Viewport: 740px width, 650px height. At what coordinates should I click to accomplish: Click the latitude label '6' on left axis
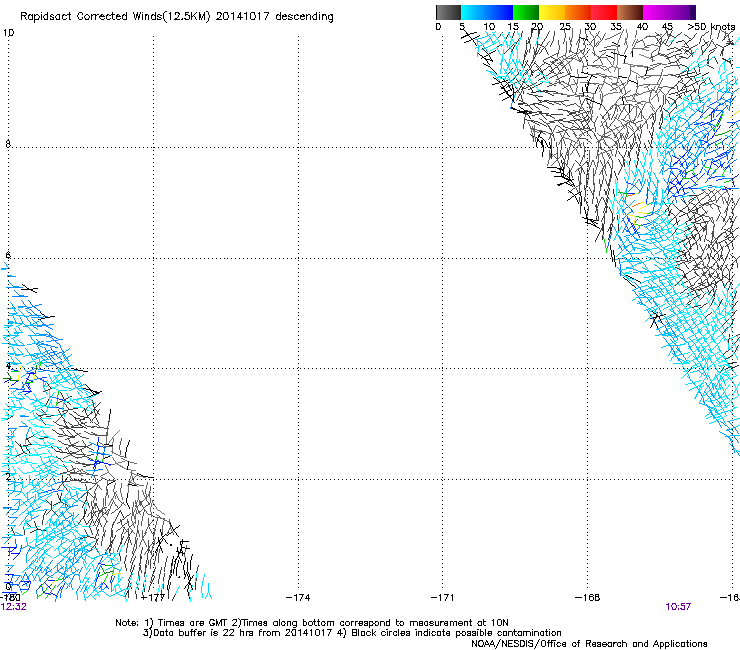[x=8, y=255]
